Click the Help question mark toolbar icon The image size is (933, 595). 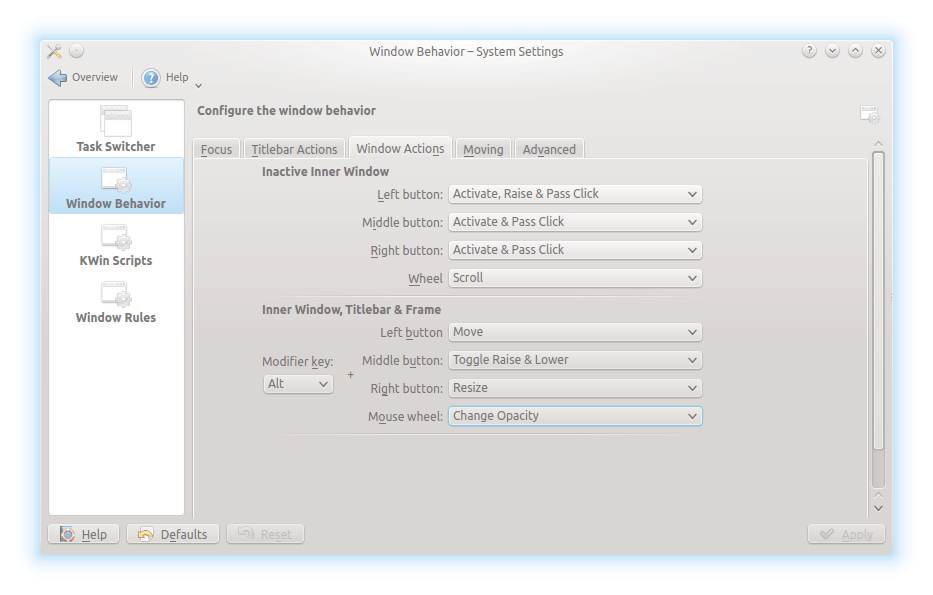pyautogui.click(x=151, y=77)
